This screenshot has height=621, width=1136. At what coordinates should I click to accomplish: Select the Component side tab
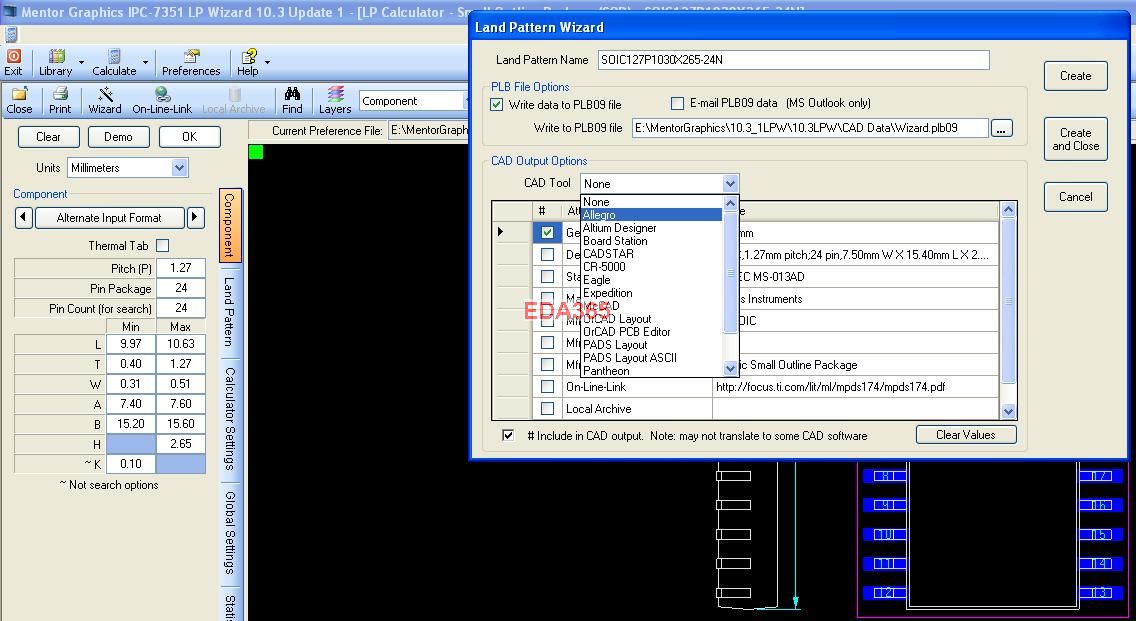tap(229, 225)
